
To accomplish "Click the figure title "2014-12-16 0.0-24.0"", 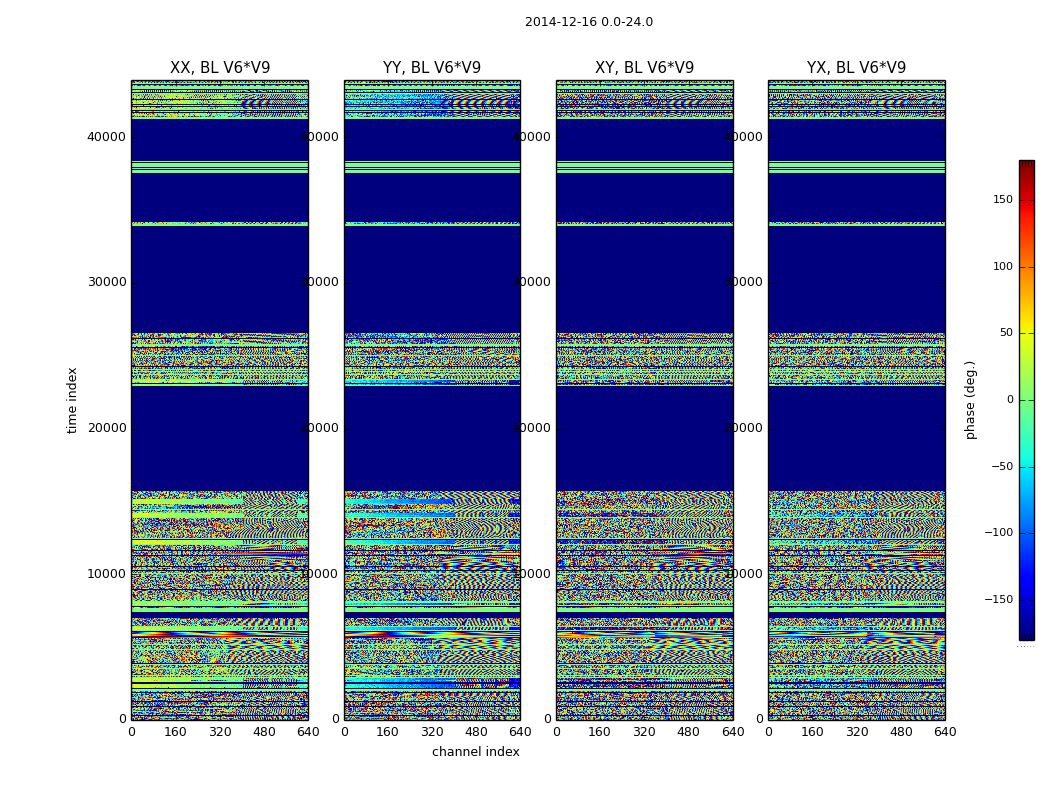I will (588, 22).
